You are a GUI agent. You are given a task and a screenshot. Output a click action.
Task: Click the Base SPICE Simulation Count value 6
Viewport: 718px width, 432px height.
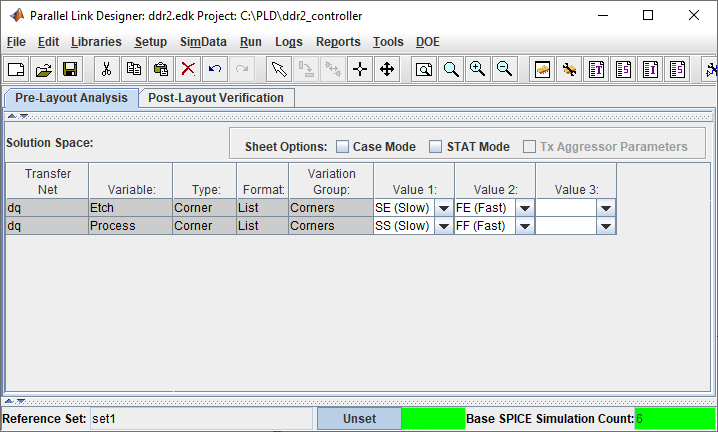[674, 419]
